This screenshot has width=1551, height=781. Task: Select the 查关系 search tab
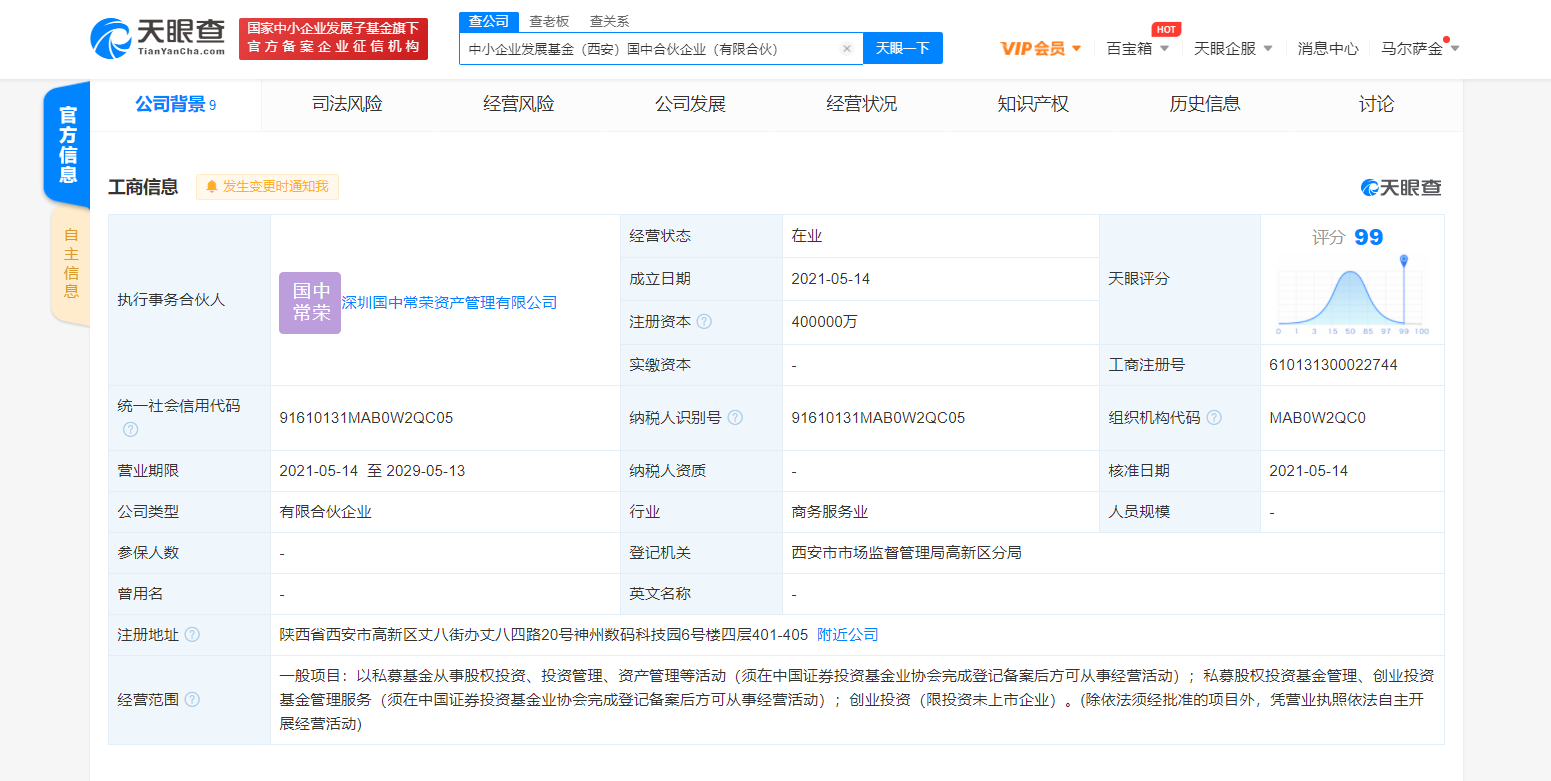pos(609,21)
